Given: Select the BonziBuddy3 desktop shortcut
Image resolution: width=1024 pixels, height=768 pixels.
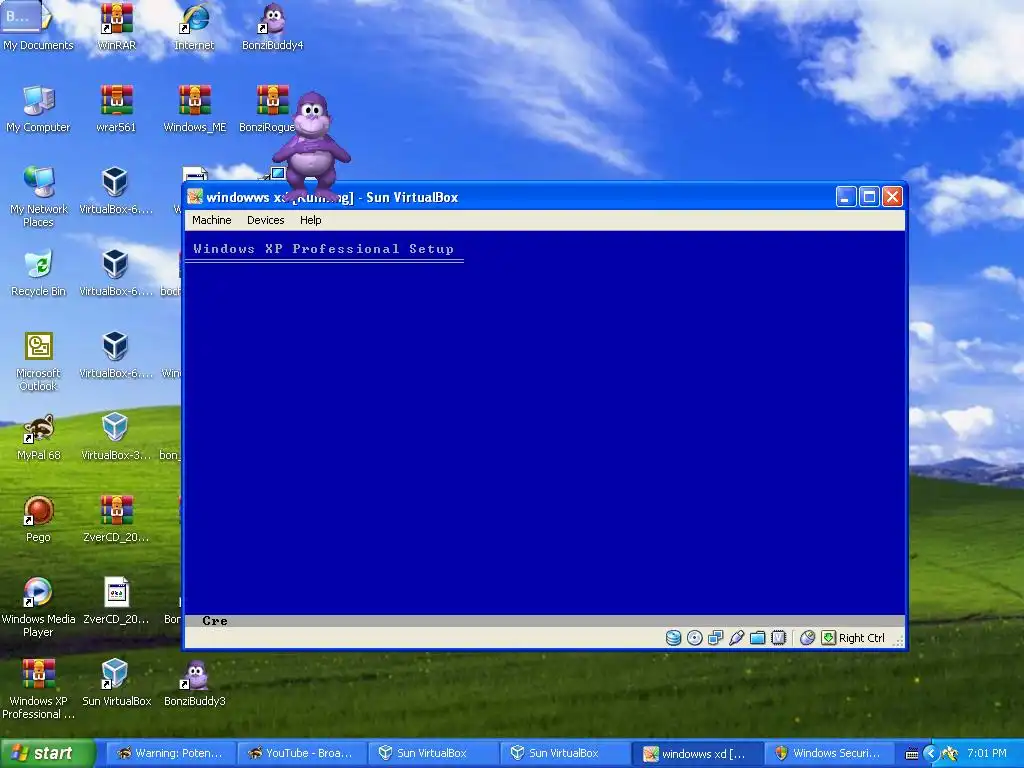Looking at the screenshot, I should 195,683.
